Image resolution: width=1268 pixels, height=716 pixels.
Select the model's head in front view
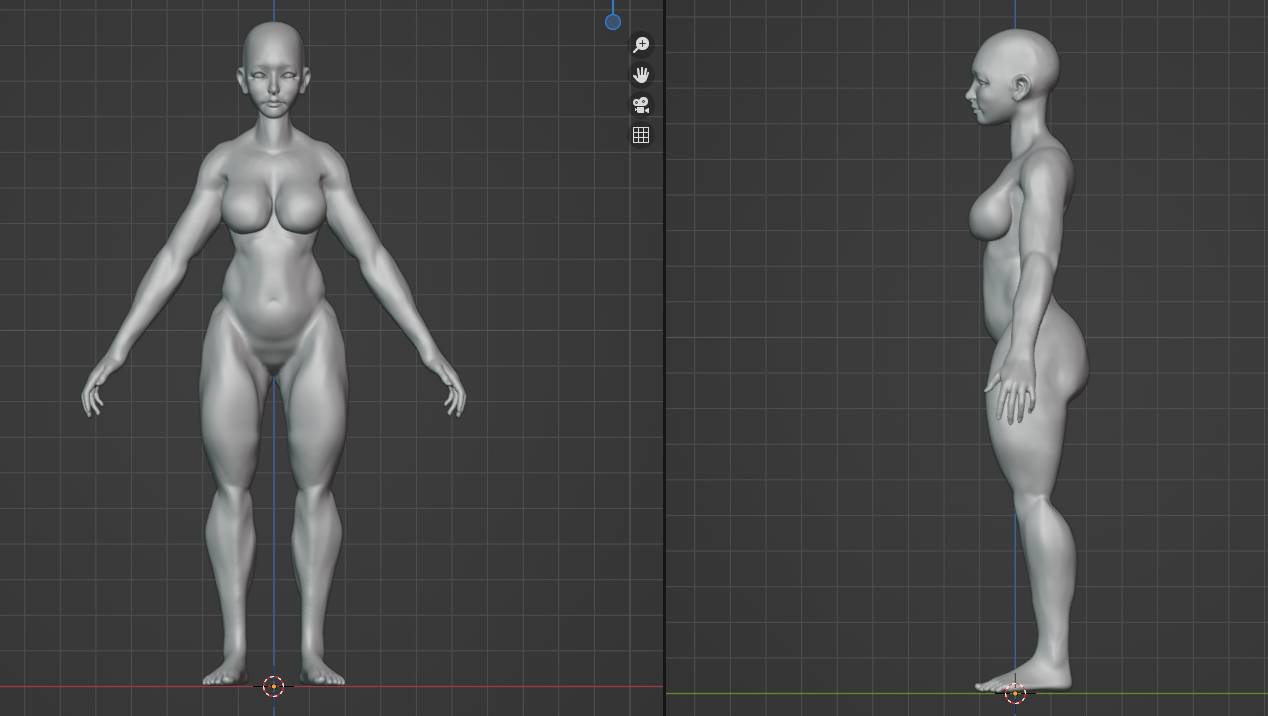273,60
